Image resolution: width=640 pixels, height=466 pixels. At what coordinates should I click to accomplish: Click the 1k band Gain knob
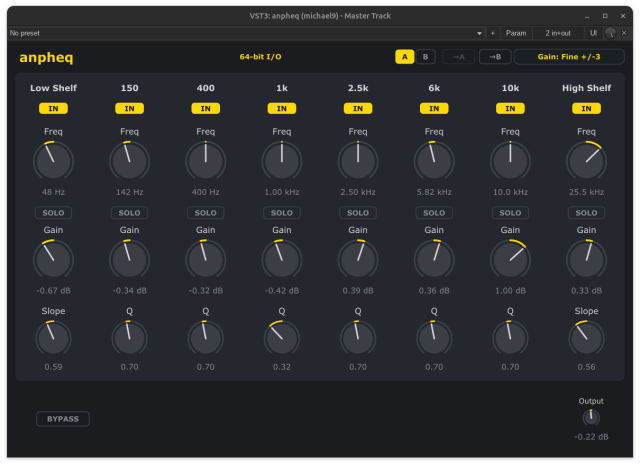pos(282,260)
